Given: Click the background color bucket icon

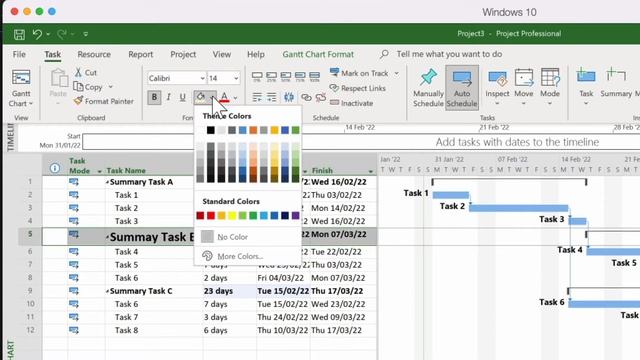Looking at the screenshot, I should (201, 97).
